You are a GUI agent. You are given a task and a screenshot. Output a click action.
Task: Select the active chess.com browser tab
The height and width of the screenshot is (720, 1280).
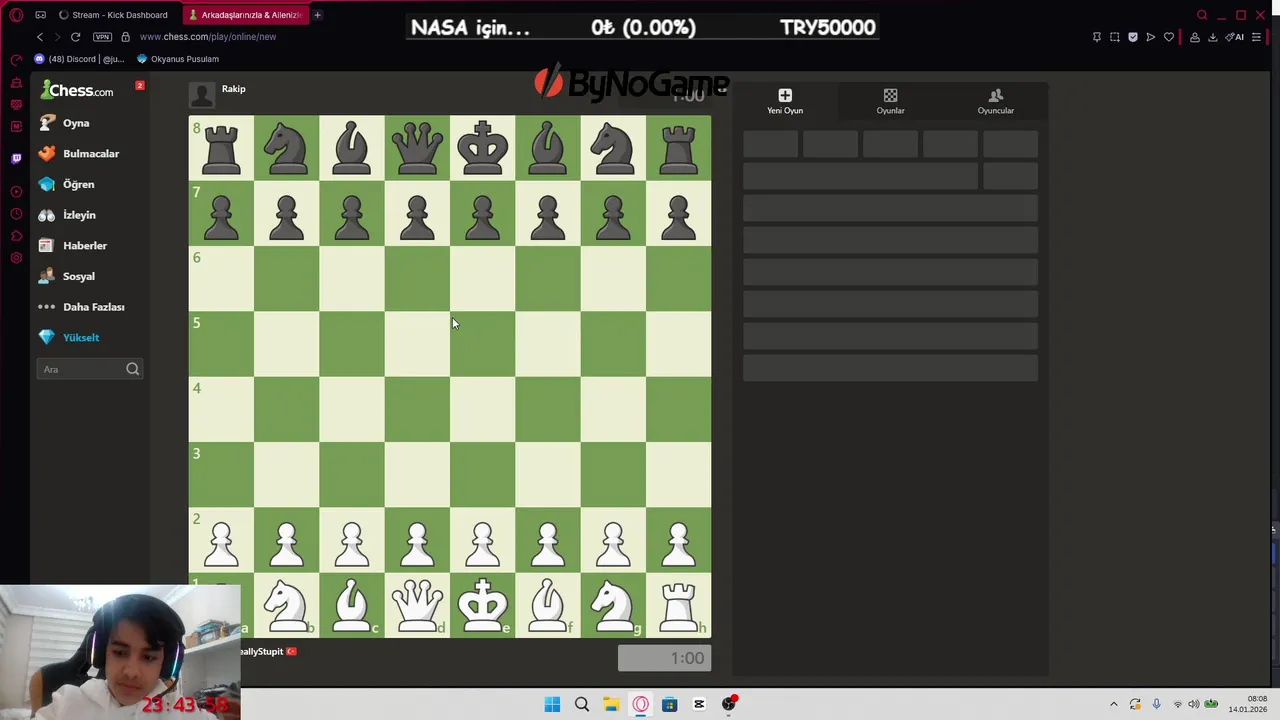tap(245, 15)
